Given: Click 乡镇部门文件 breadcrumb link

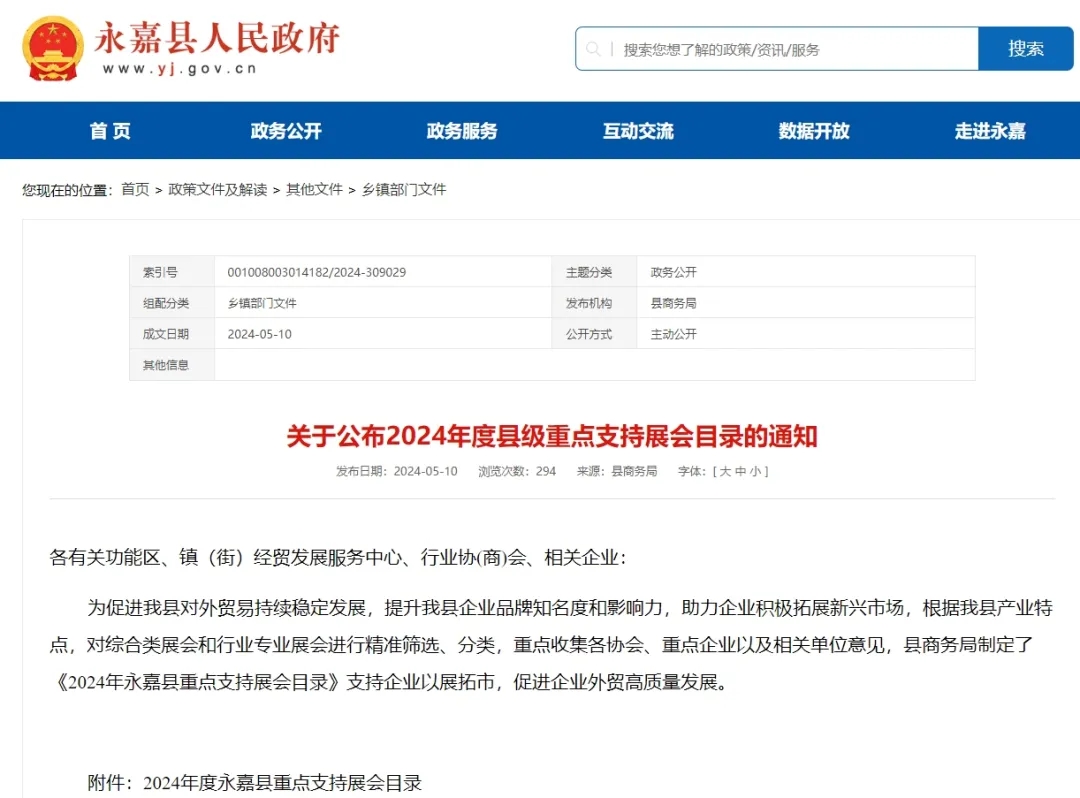Looking at the screenshot, I should click(404, 189).
